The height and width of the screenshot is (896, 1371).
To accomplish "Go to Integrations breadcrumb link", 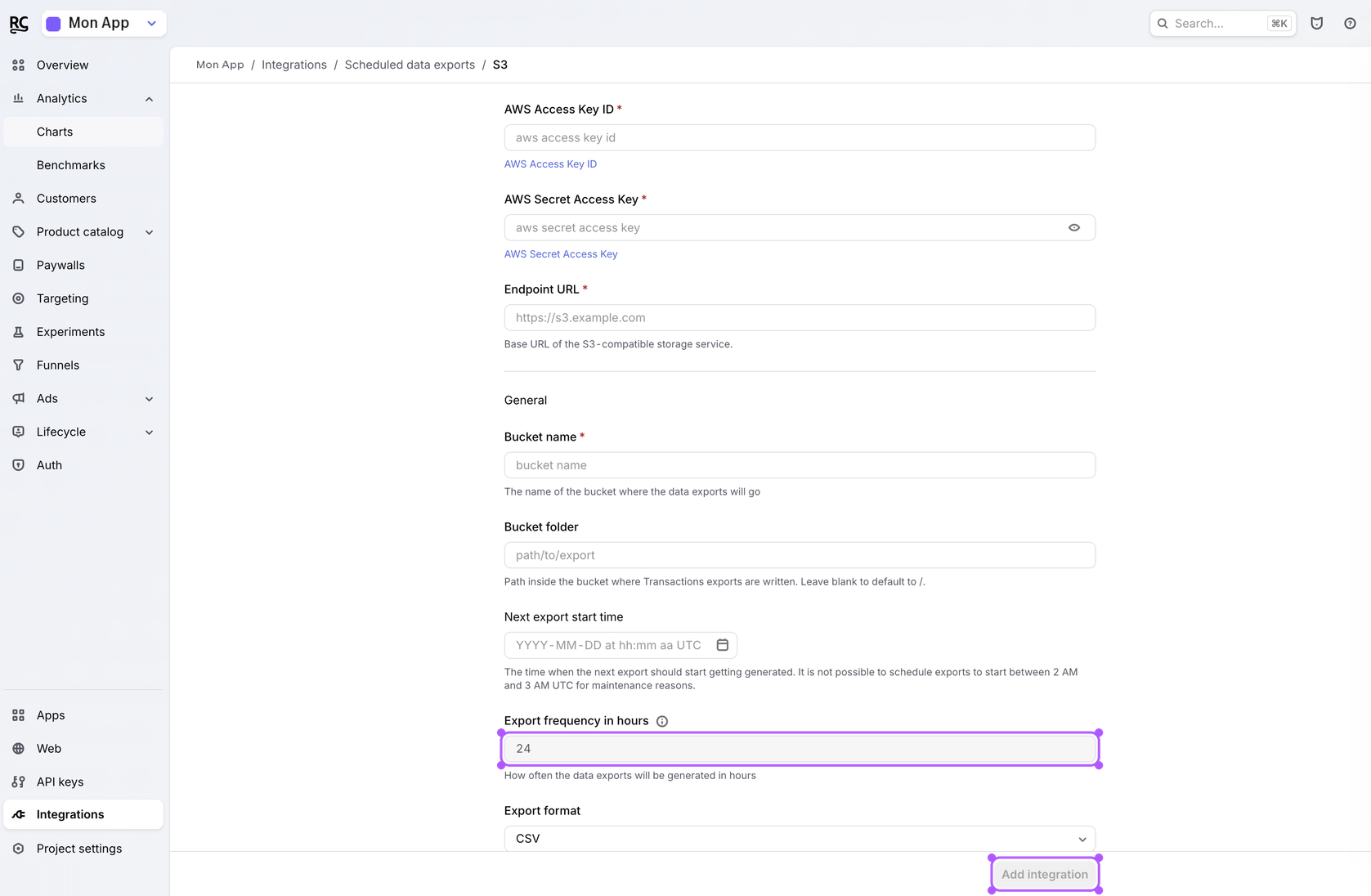I will pos(294,65).
